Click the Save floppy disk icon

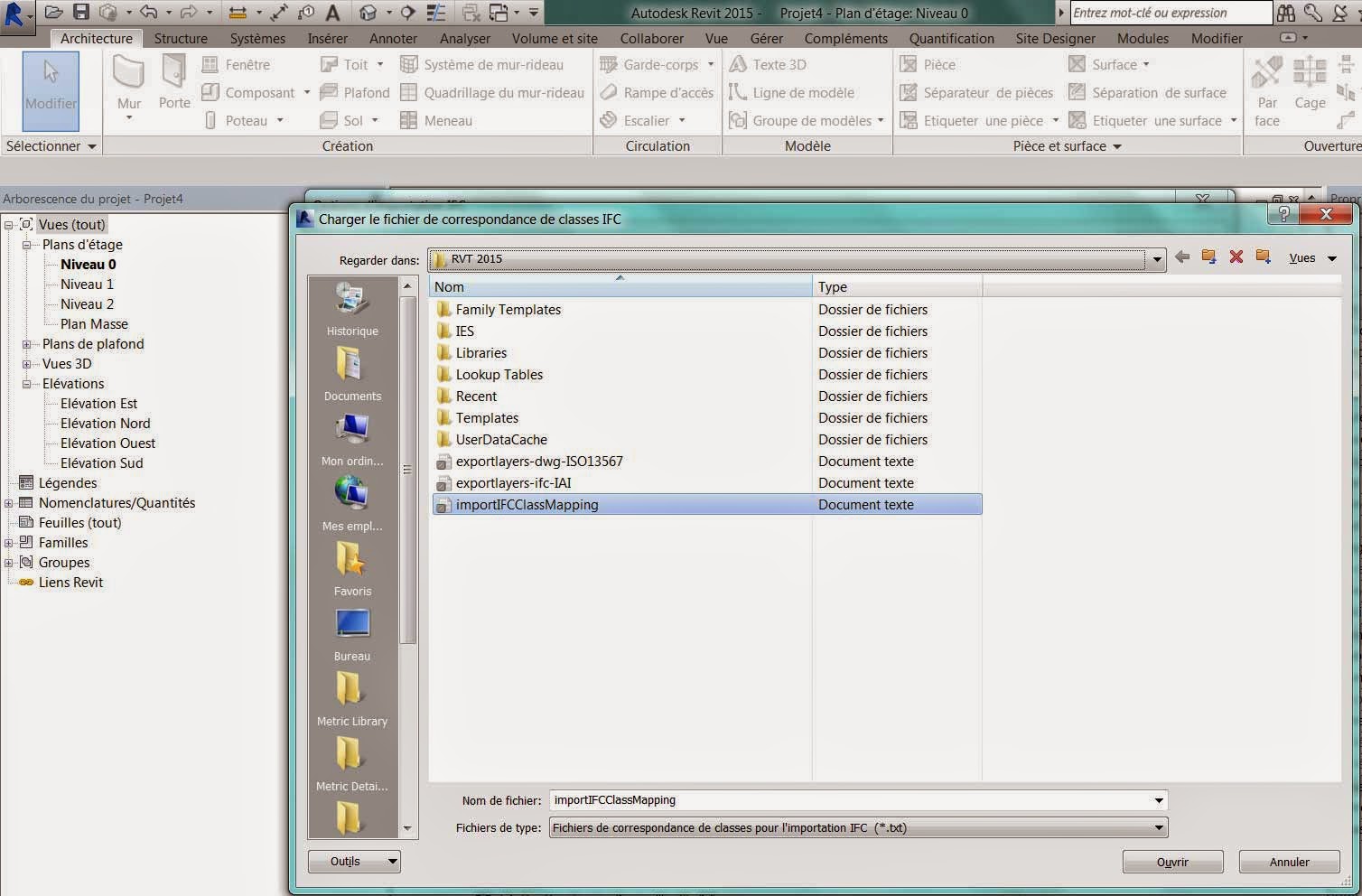point(81,13)
